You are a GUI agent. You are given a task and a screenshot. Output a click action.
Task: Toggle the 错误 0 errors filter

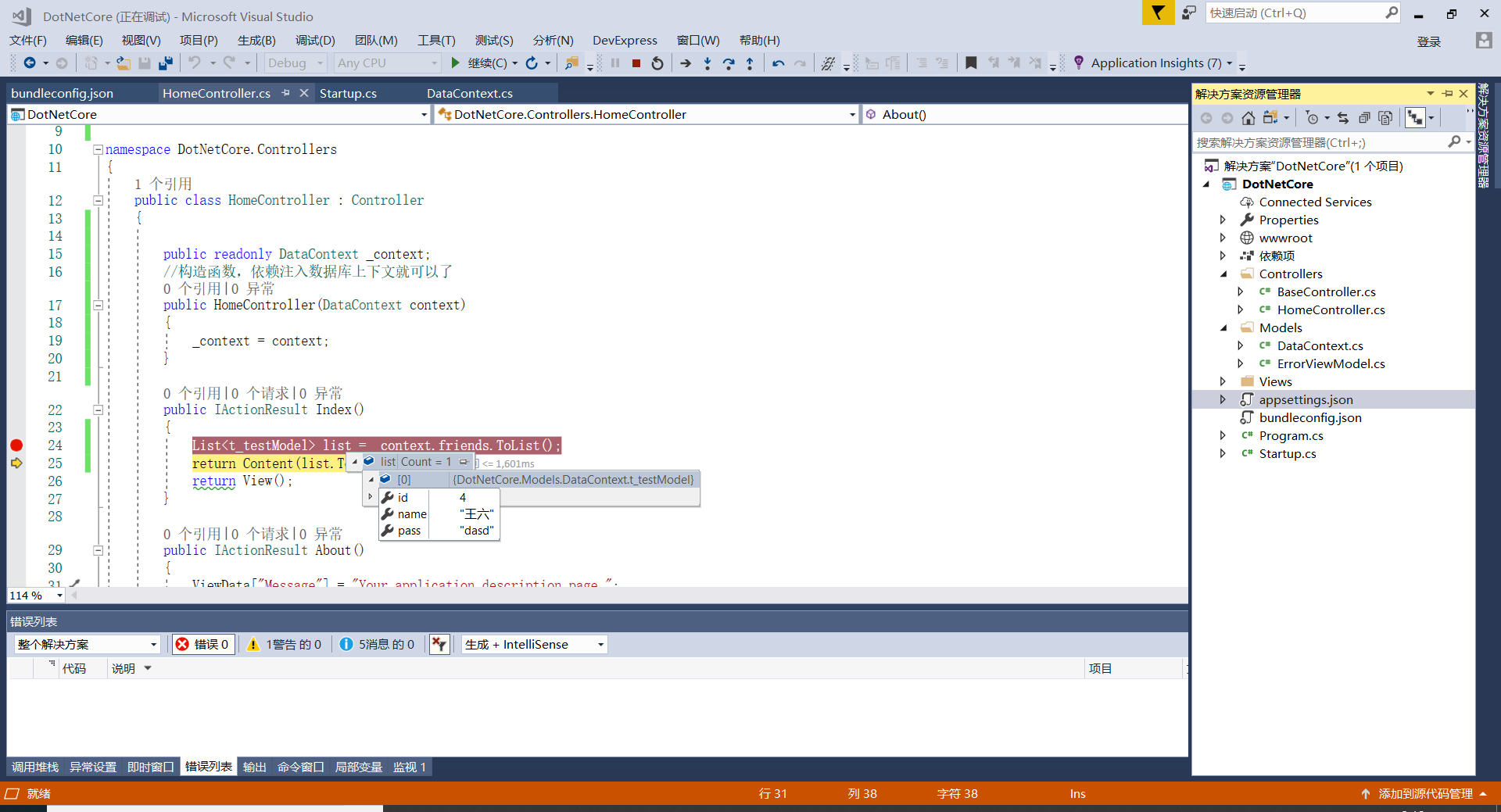tap(203, 645)
